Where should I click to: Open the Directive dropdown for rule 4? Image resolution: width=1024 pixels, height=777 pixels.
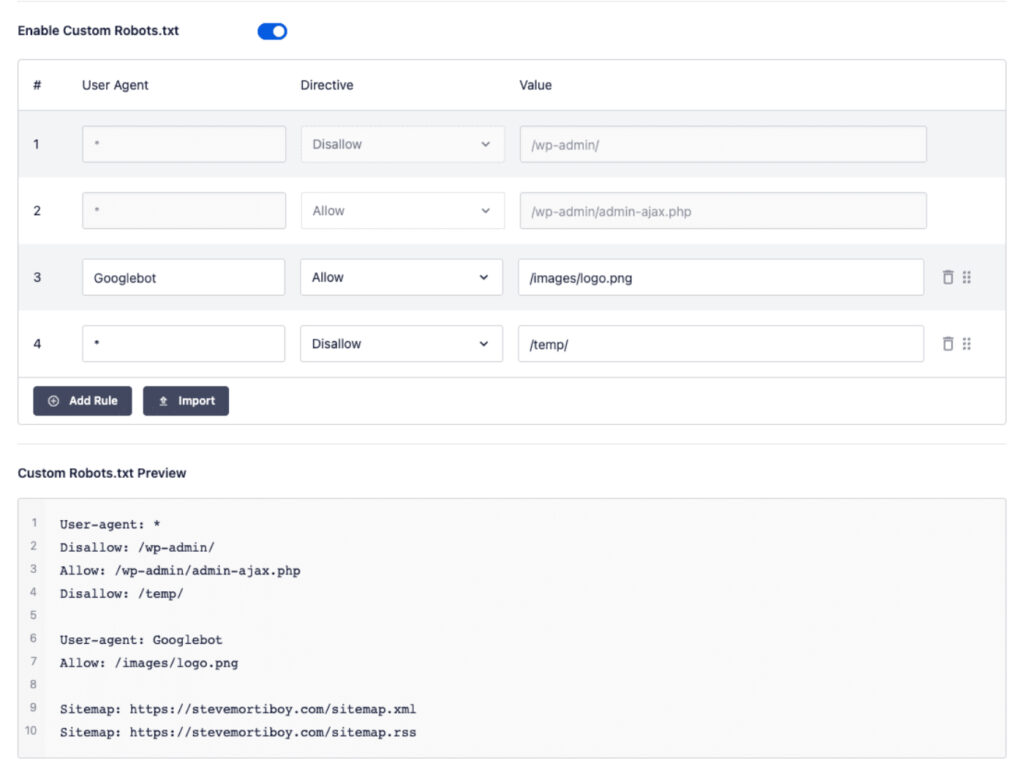pos(401,343)
